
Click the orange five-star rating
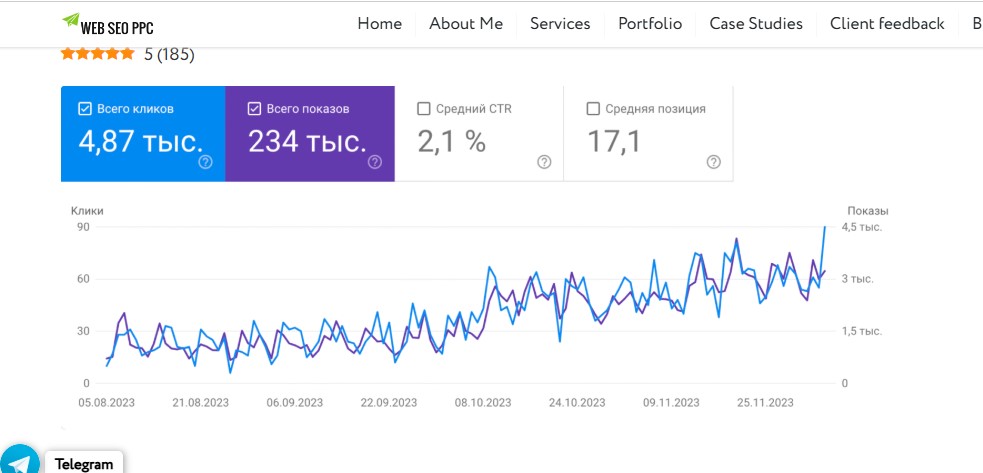[97, 54]
